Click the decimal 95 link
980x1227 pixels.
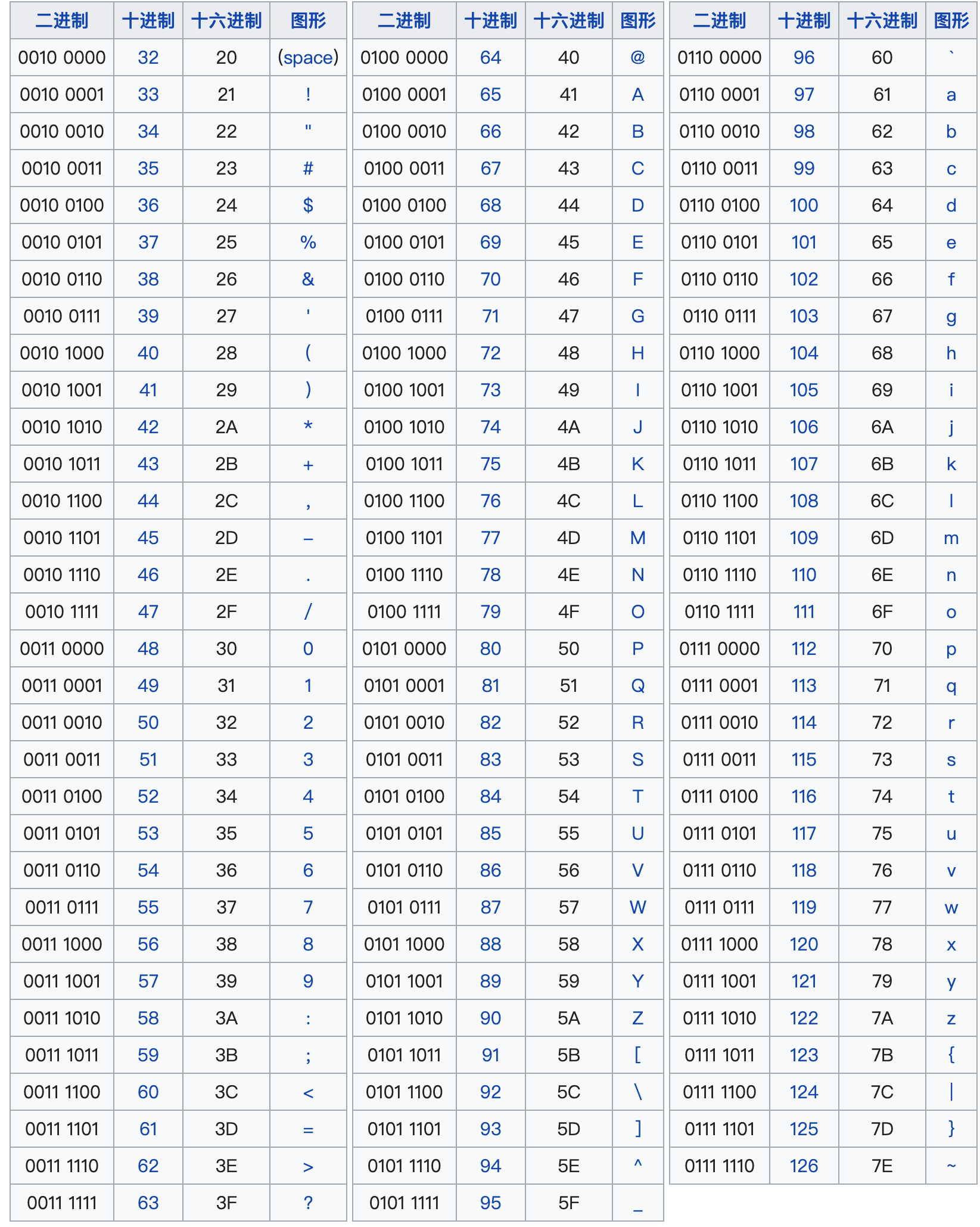click(490, 1203)
